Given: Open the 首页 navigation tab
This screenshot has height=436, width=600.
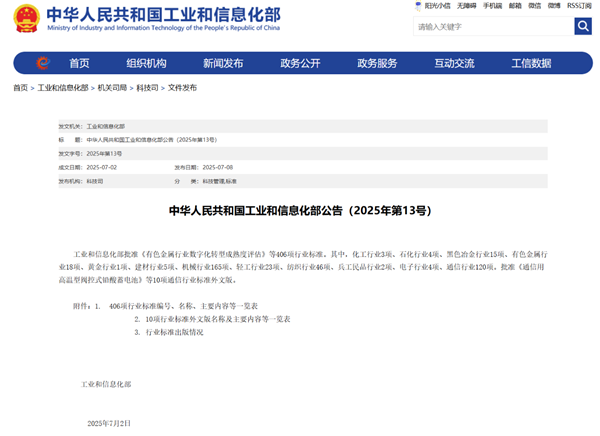Looking at the screenshot, I should coord(79,63).
